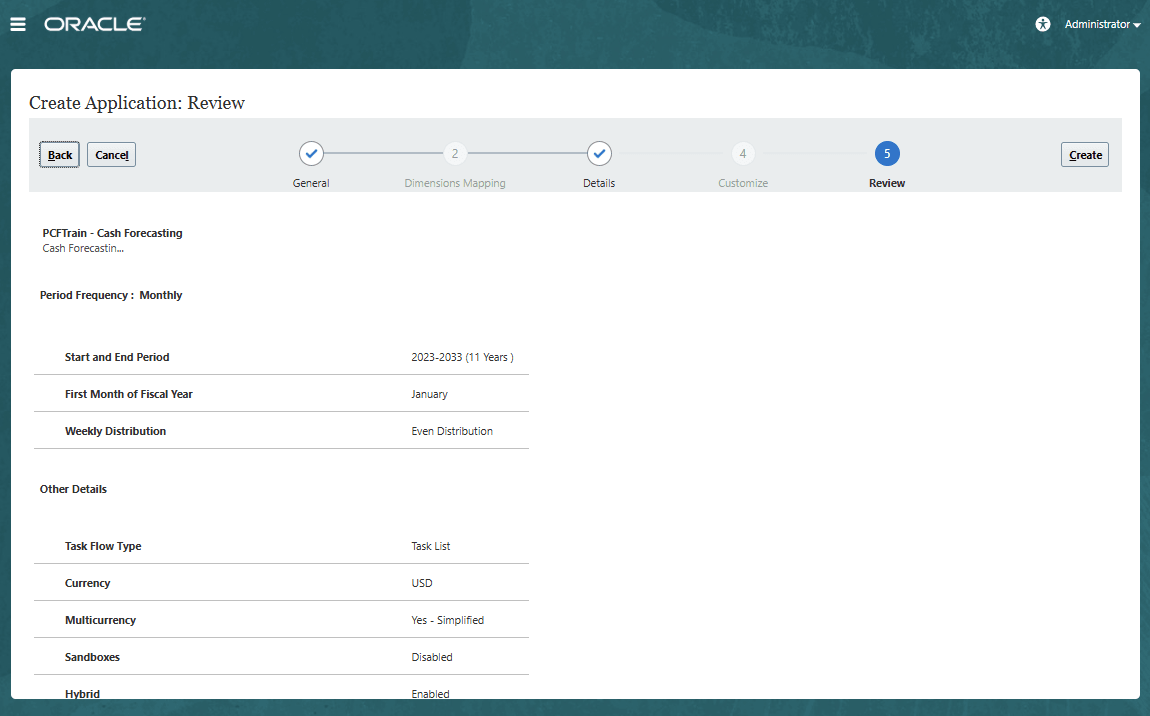Select step 2 Dimensions Mapping circle
This screenshot has height=716, width=1150.
click(x=455, y=154)
